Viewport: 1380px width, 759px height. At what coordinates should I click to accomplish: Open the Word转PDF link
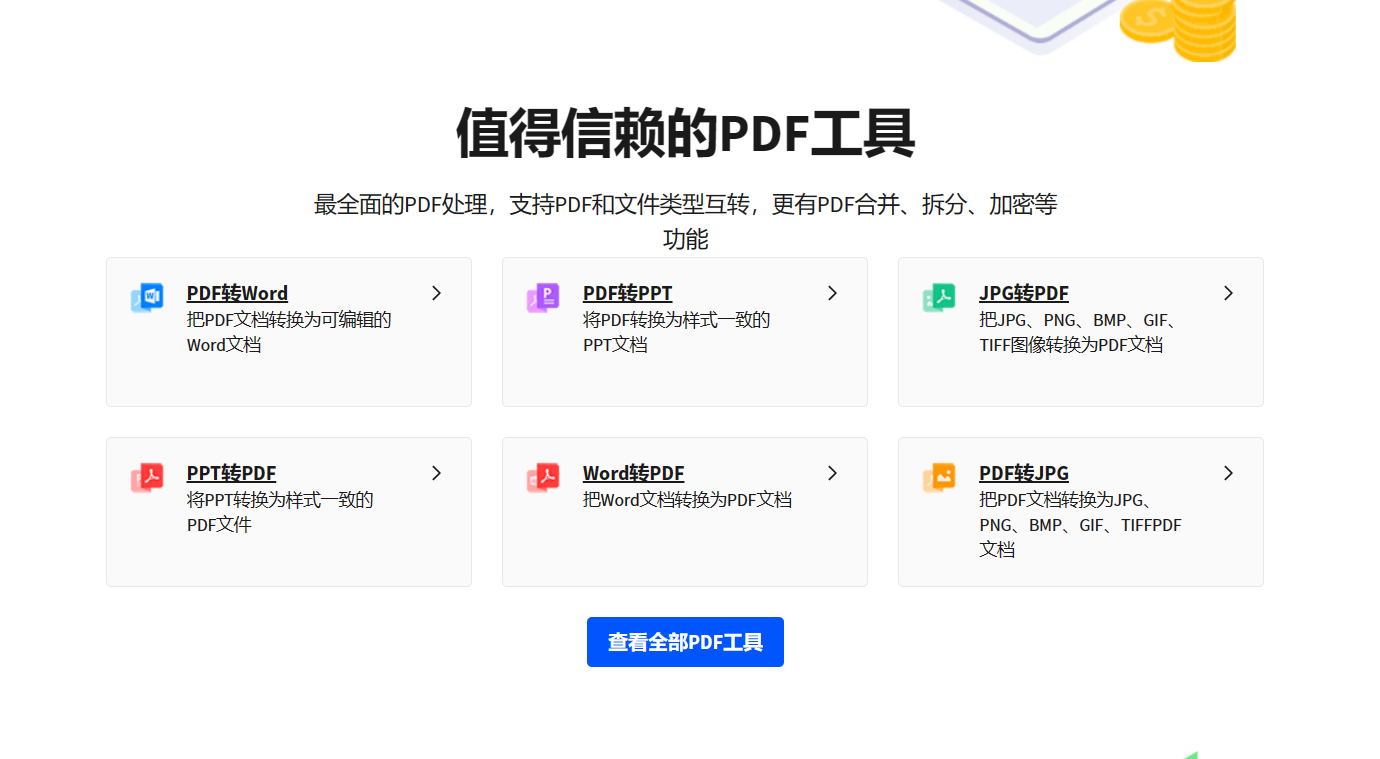tap(634, 473)
